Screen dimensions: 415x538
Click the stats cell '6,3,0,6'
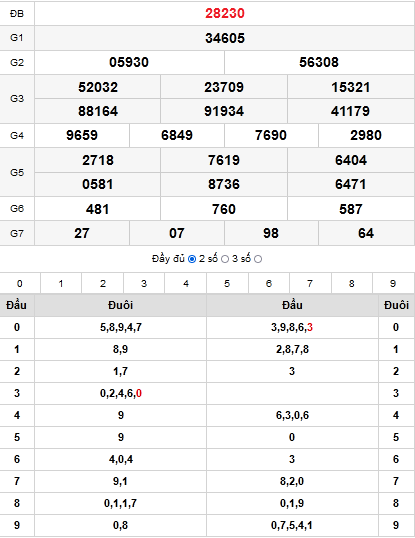pos(292,415)
